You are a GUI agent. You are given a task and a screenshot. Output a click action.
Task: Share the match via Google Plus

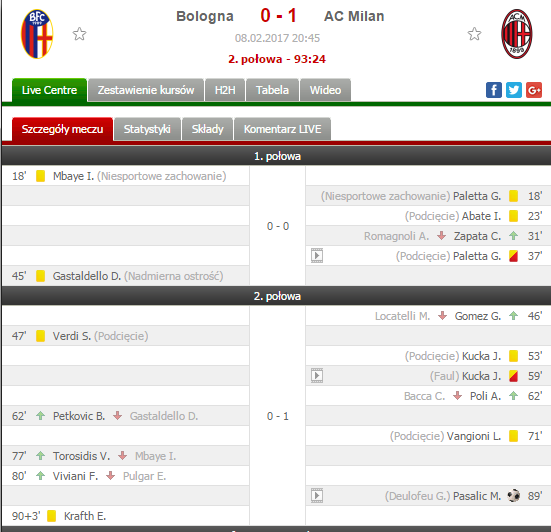(x=534, y=90)
